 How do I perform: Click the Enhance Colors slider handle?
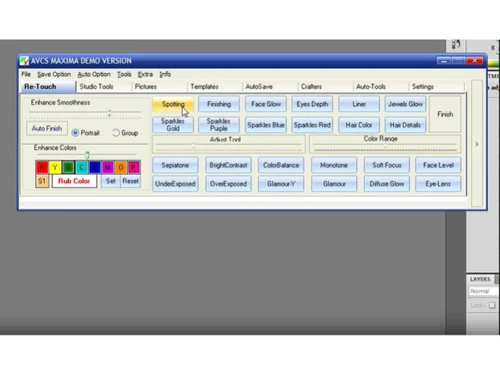click(x=87, y=155)
